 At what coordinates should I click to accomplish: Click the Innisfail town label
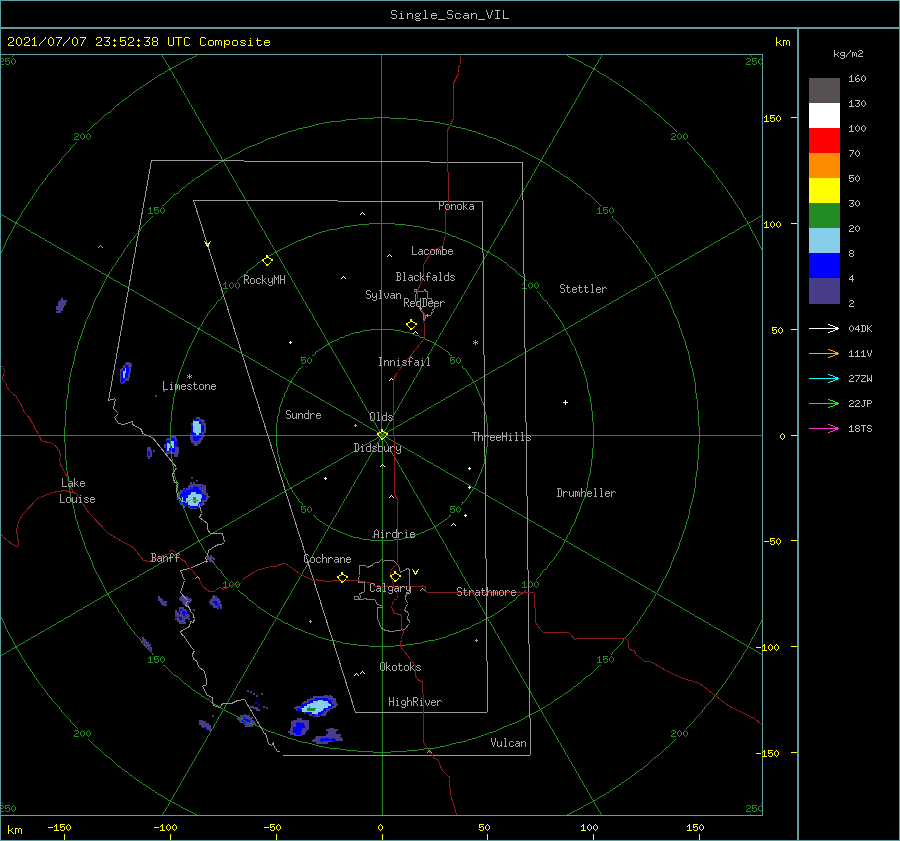point(404,362)
